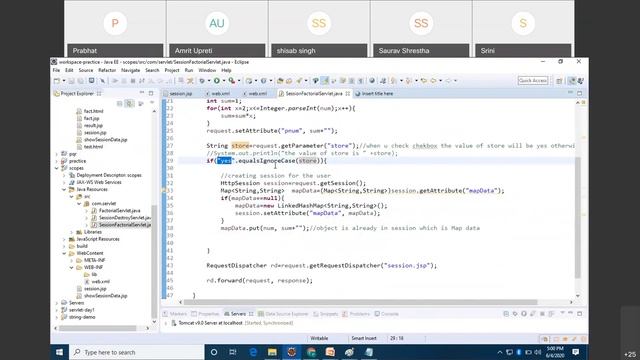The width and height of the screenshot is (640, 360).
Task: Open the Windows Start menu
Action: click(x=60, y=352)
